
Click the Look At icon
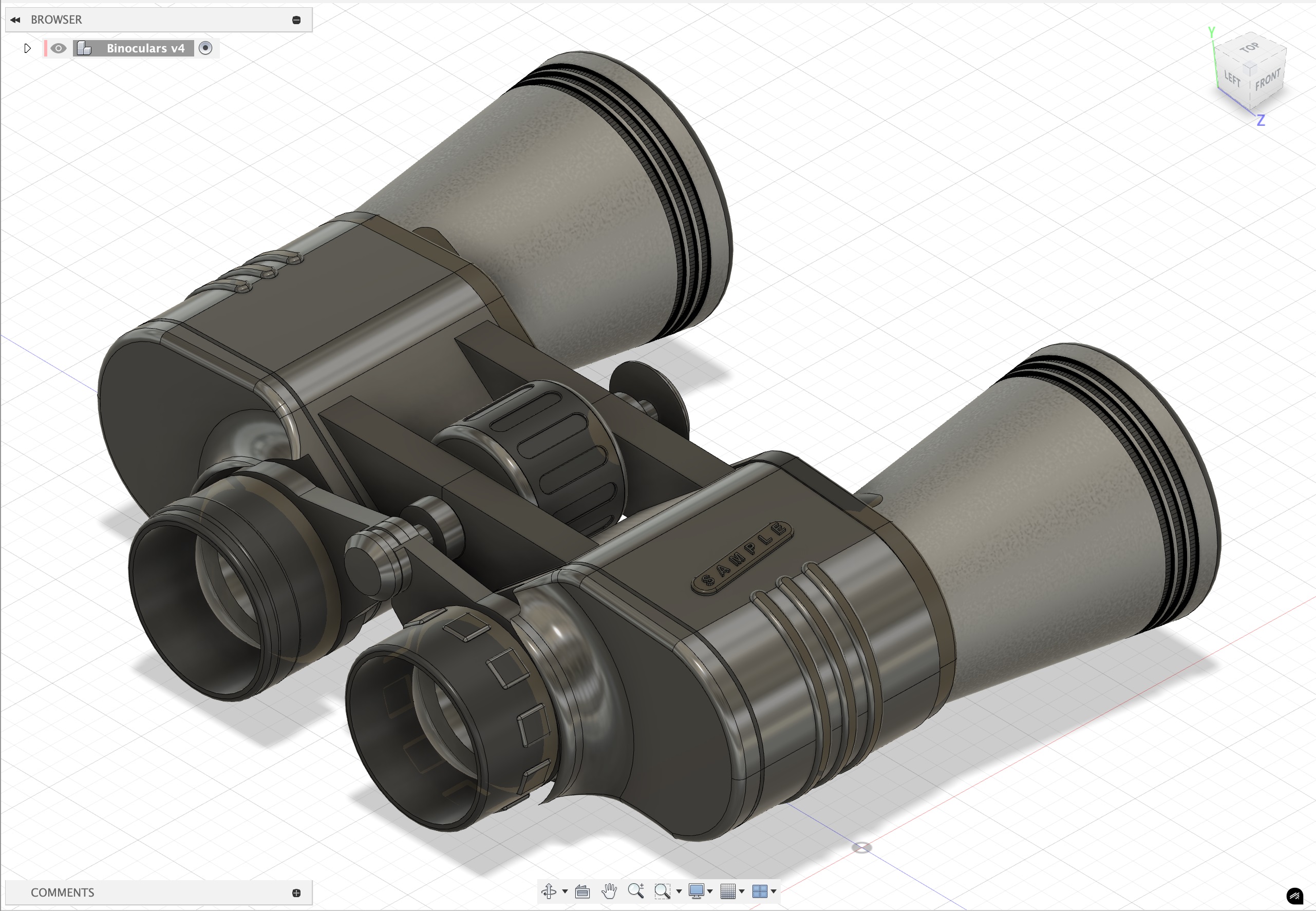[x=582, y=891]
